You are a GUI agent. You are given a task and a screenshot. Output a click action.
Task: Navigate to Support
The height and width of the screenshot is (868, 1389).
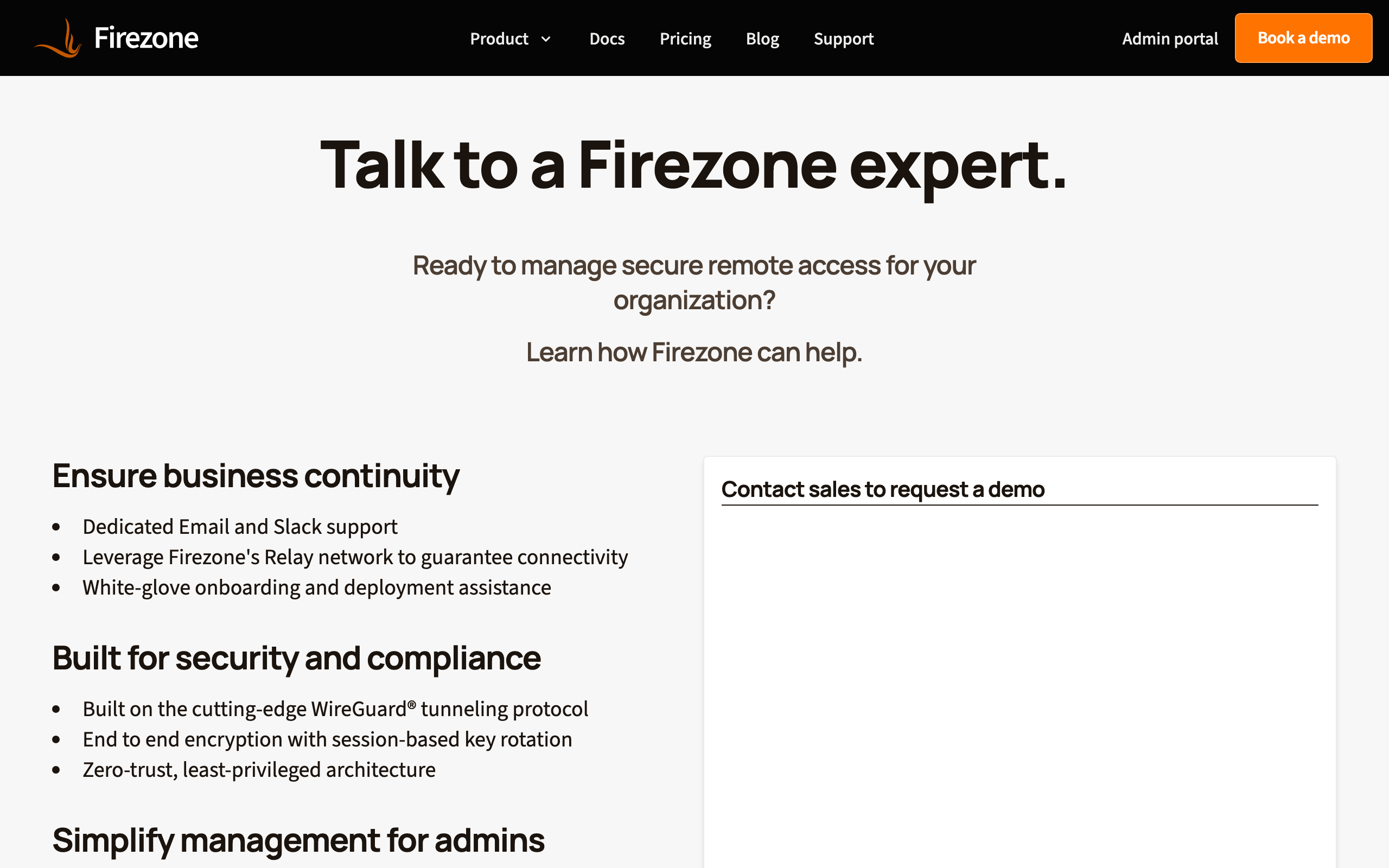843,39
